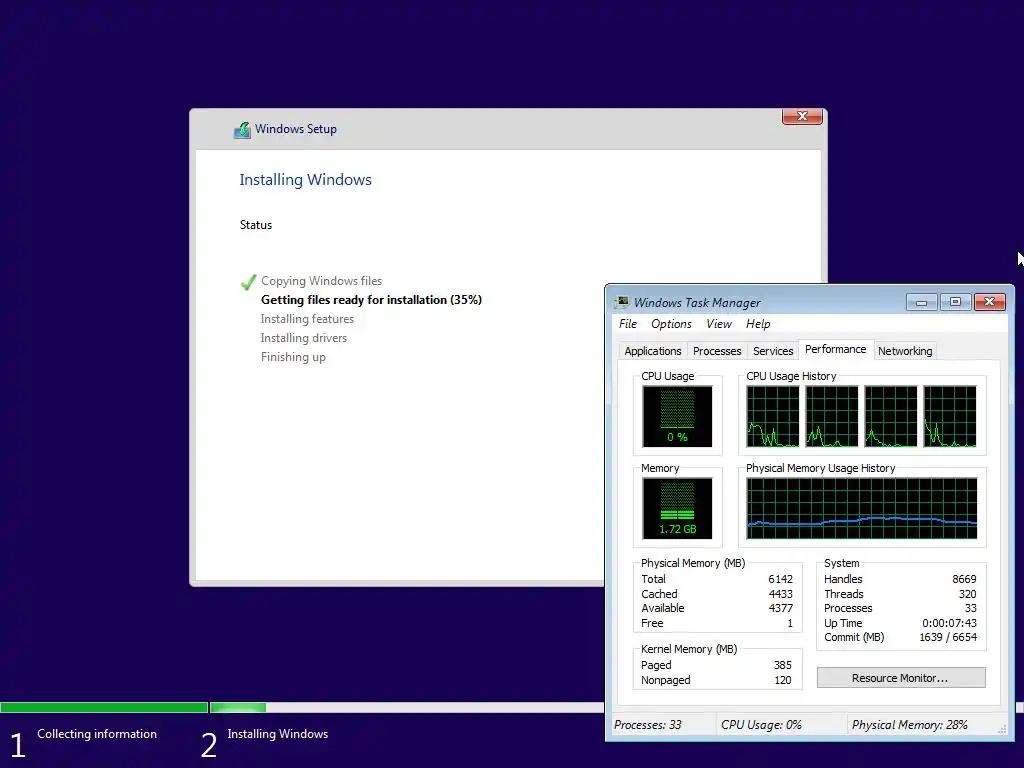The height and width of the screenshot is (768, 1024).
Task: Click the Kernel Nonpaged value 120
Action: coord(782,680)
